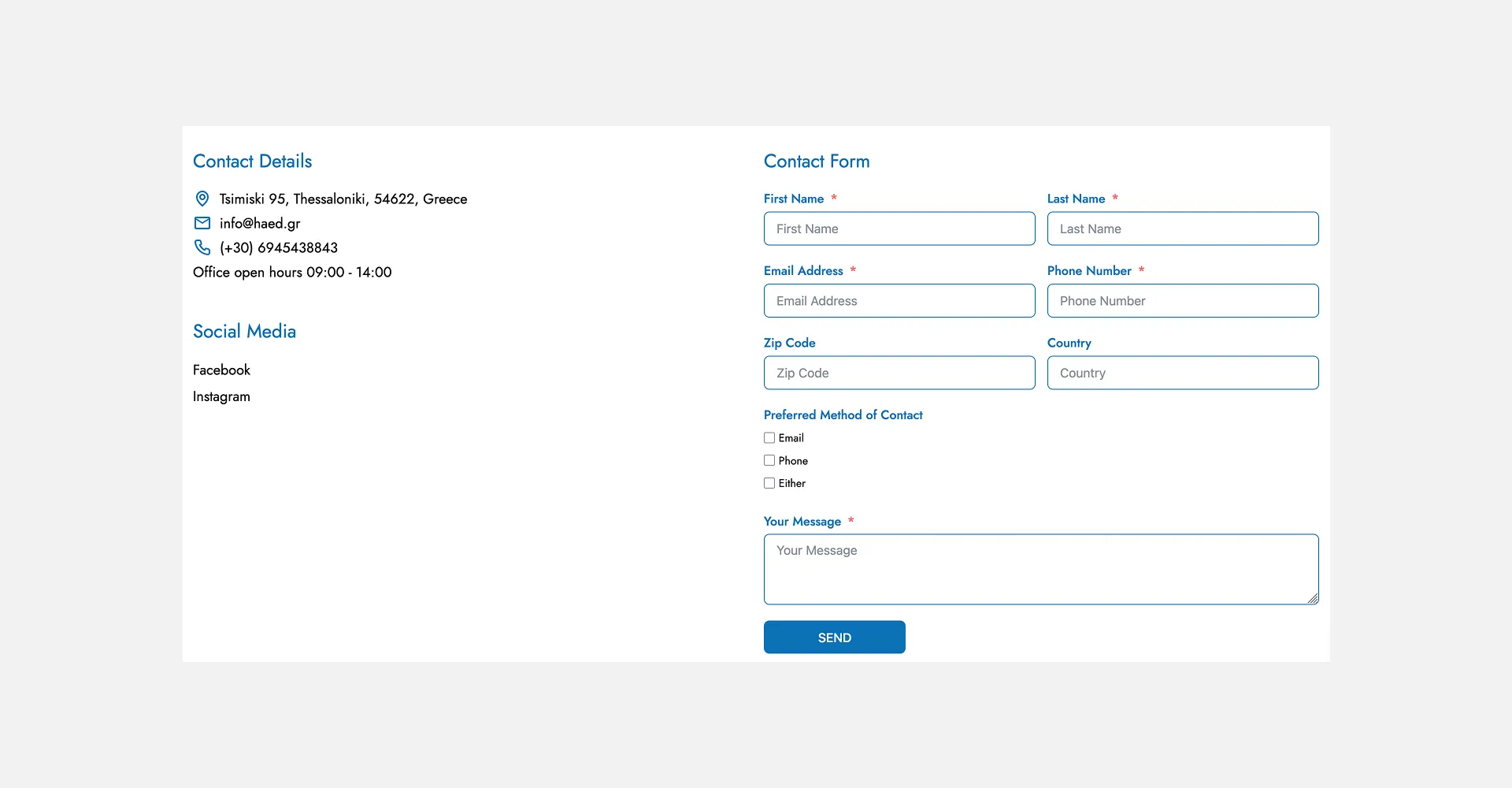1512x788 pixels.
Task: Click the Zip Code input box
Action: 899,373
